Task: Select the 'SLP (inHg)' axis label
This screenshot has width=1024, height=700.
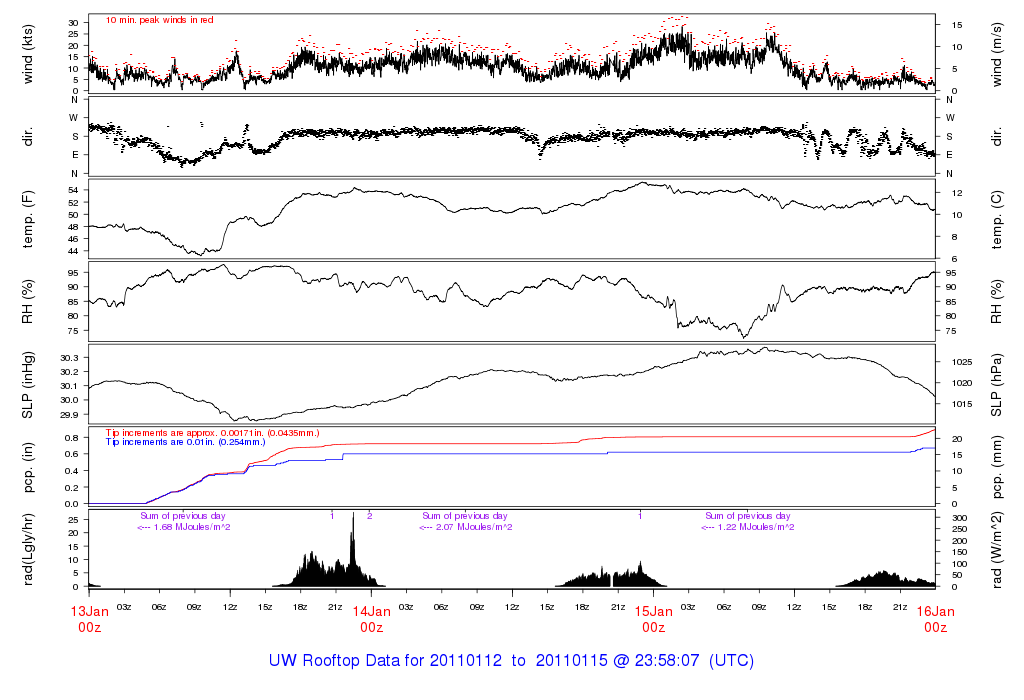Action: pyautogui.click(x=27, y=385)
